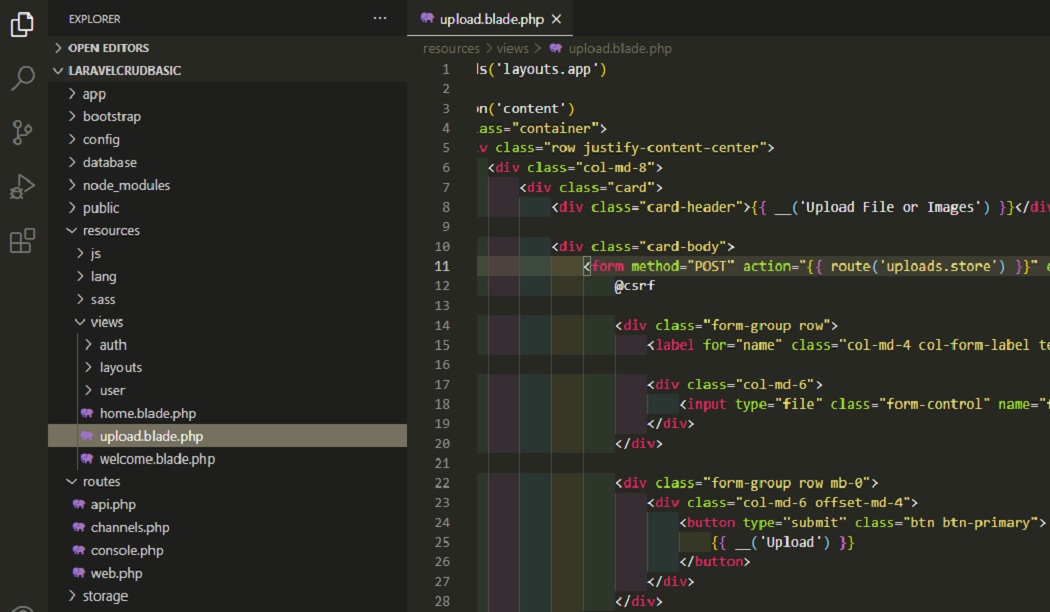
Task: Expand the user folder
Action: point(228,390)
